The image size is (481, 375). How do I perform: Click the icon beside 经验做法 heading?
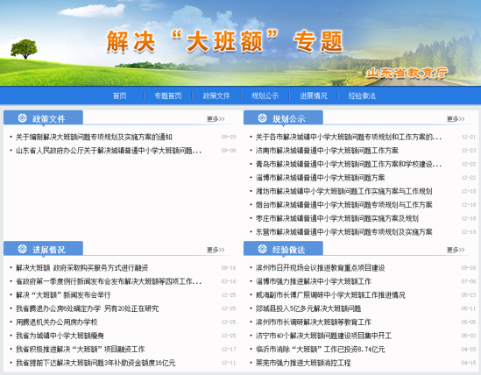coord(262,249)
